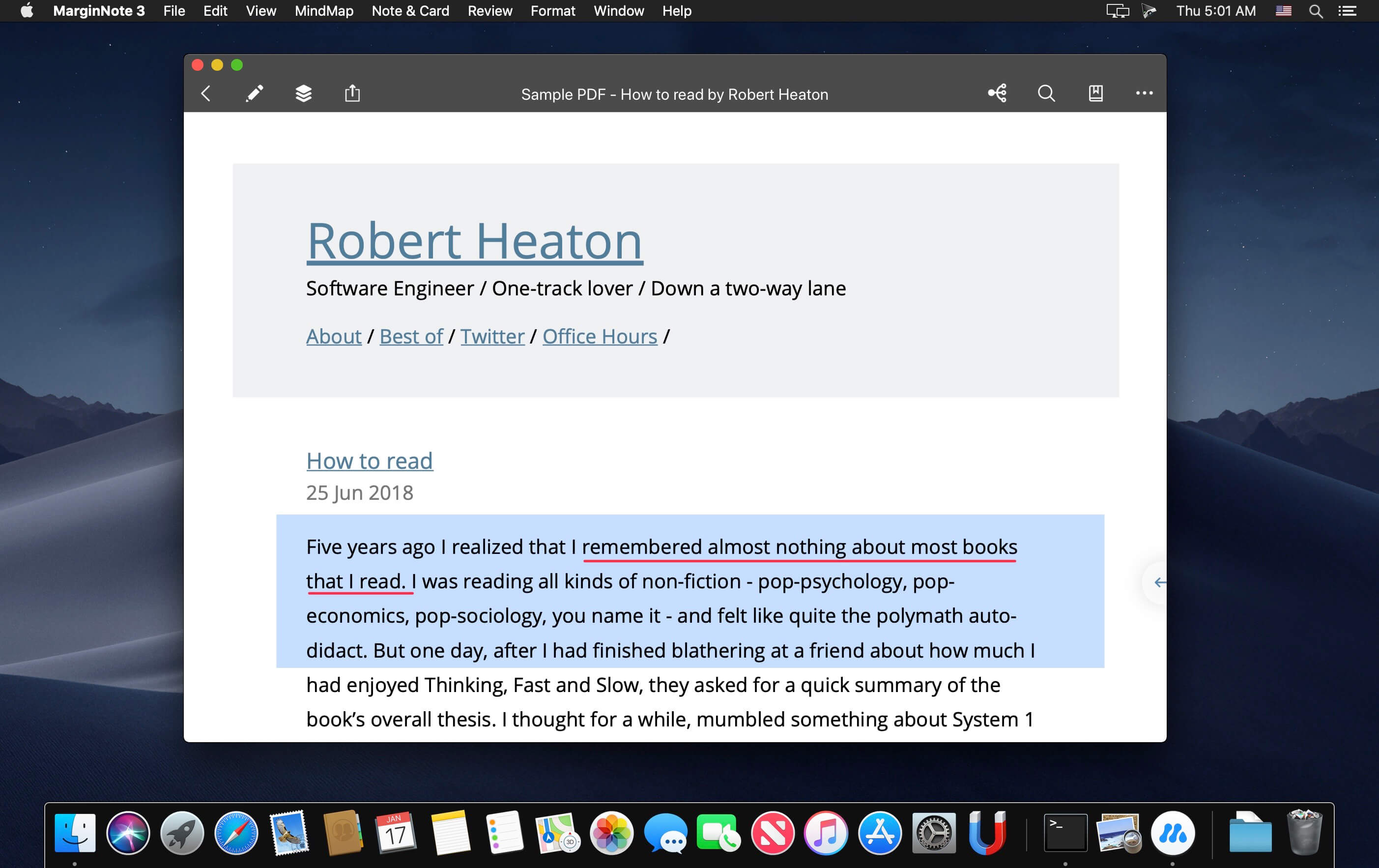This screenshot has height=868, width=1379.
Task: Click the share/export icon
Action: click(x=352, y=93)
